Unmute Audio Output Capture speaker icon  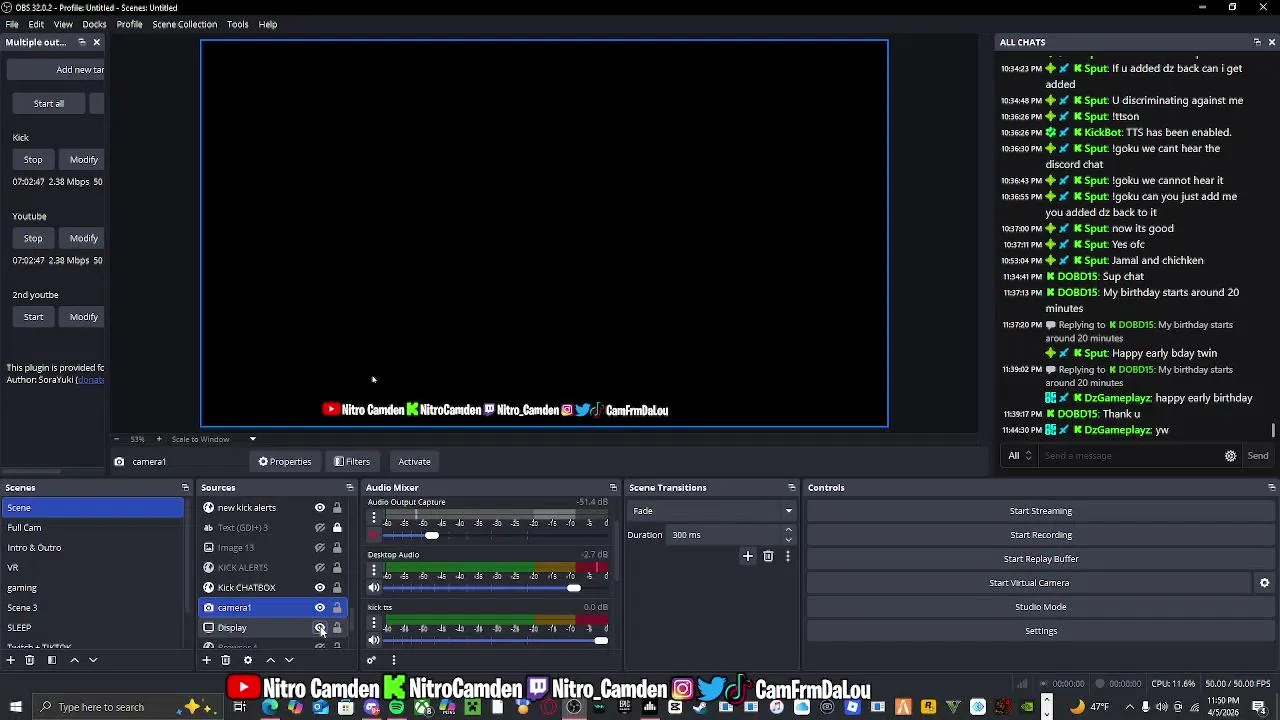tap(374, 536)
